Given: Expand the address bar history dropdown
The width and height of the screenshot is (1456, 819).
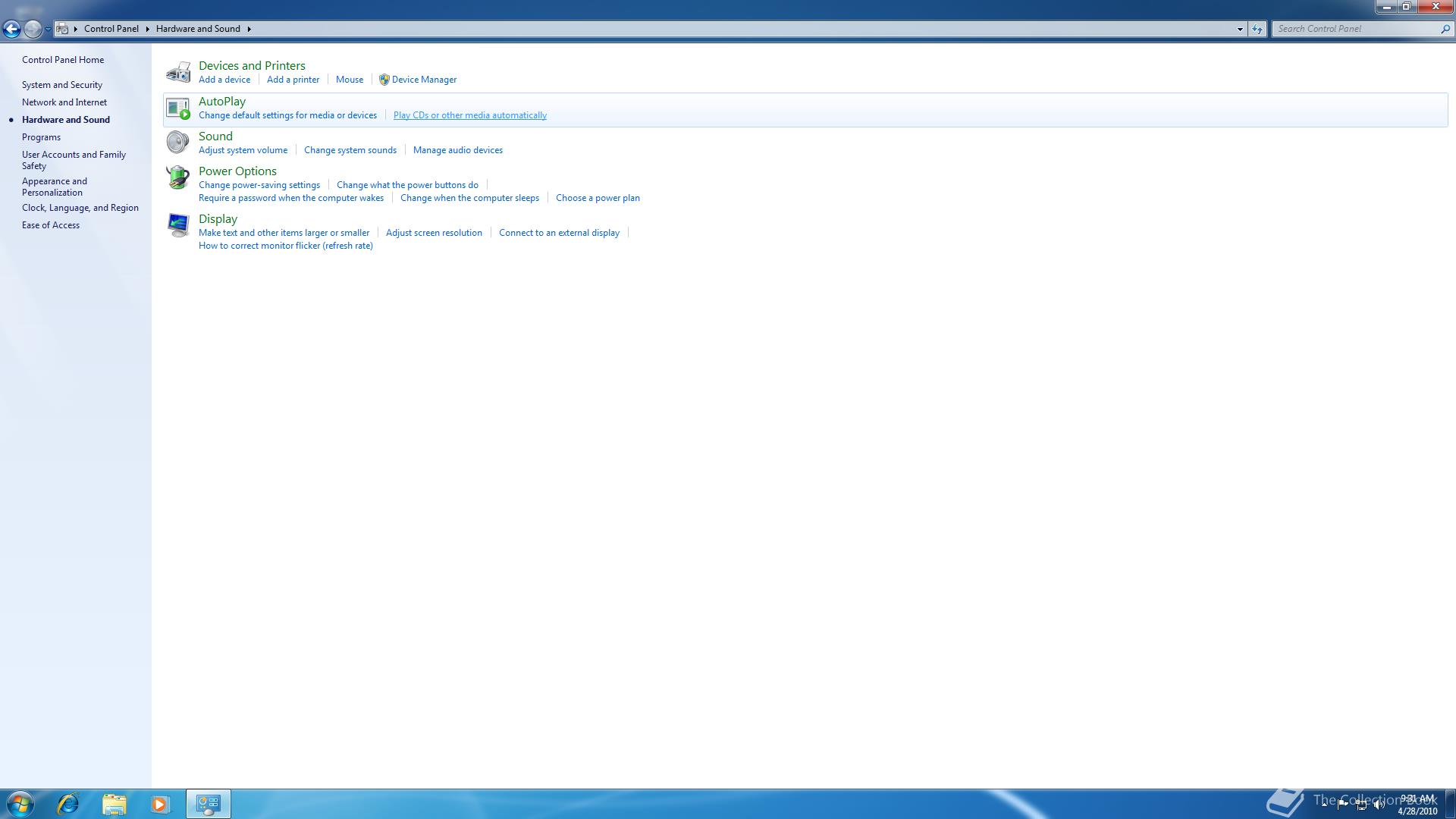Looking at the screenshot, I should pos(1240,29).
